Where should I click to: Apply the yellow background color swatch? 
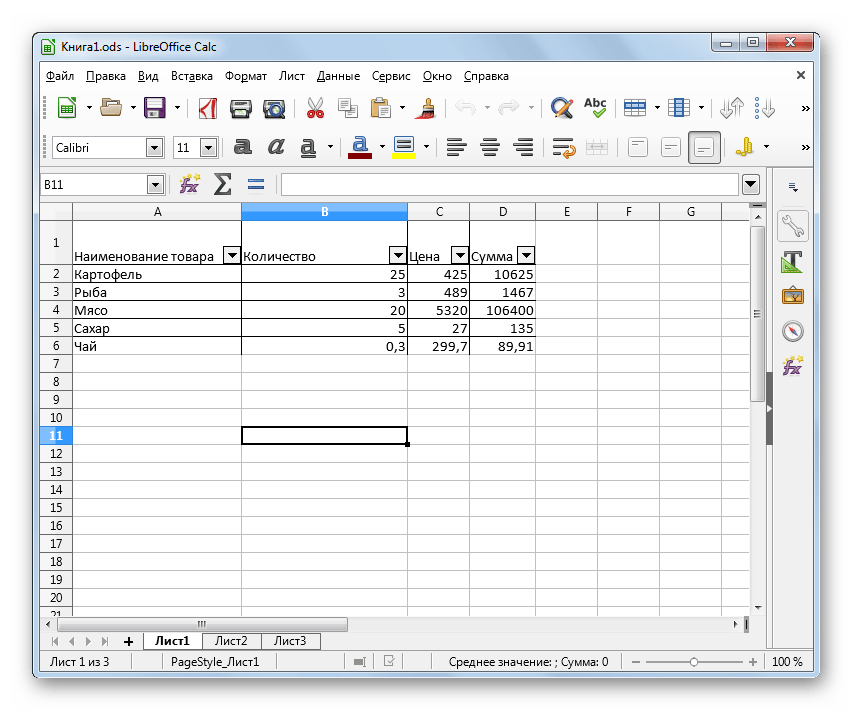(404, 147)
